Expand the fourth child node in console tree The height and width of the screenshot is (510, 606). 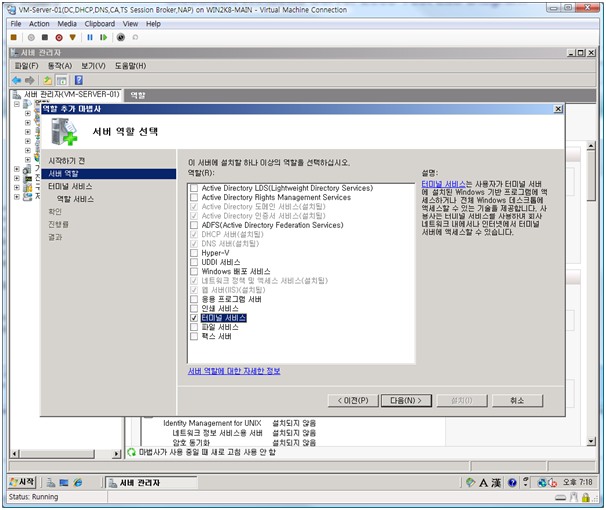[x=27, y=141]
